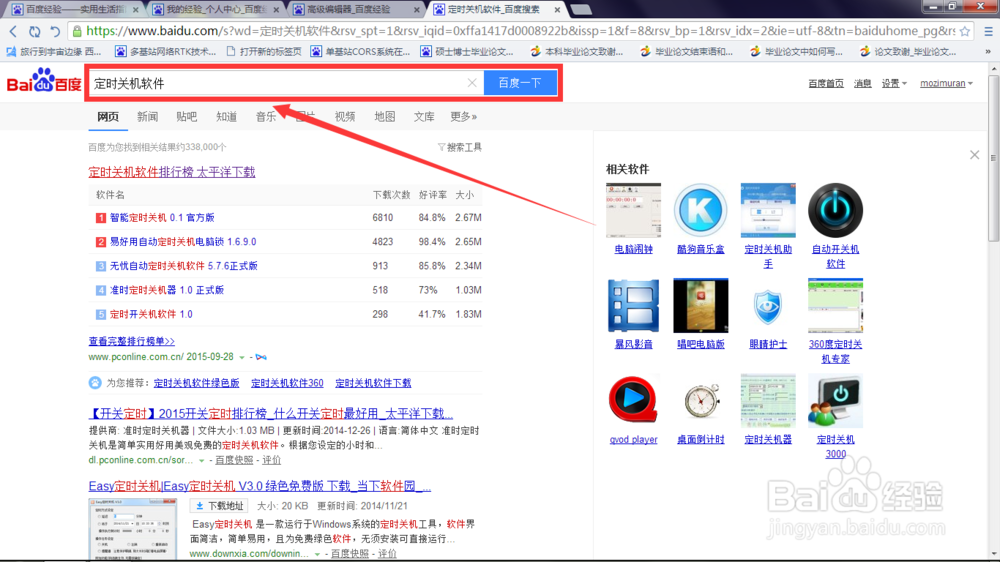The width and height of the screenshot is (1000, 562).
Task: Open 定时关机软件排行榜 太平洋下载 result
Action: pos(172,172)
